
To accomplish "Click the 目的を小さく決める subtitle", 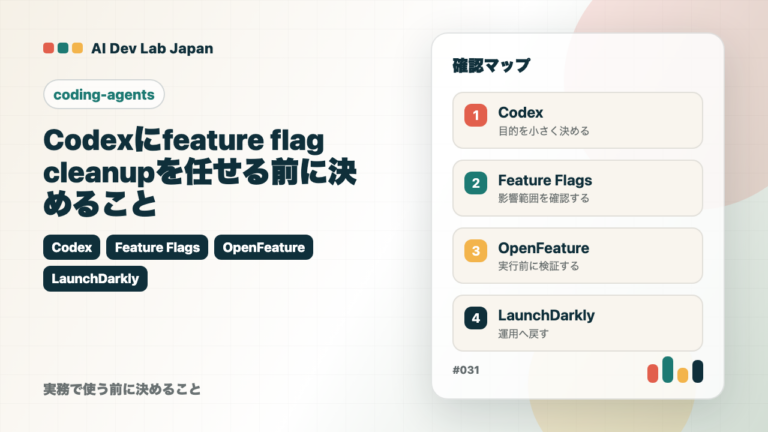I will [544, 131].
